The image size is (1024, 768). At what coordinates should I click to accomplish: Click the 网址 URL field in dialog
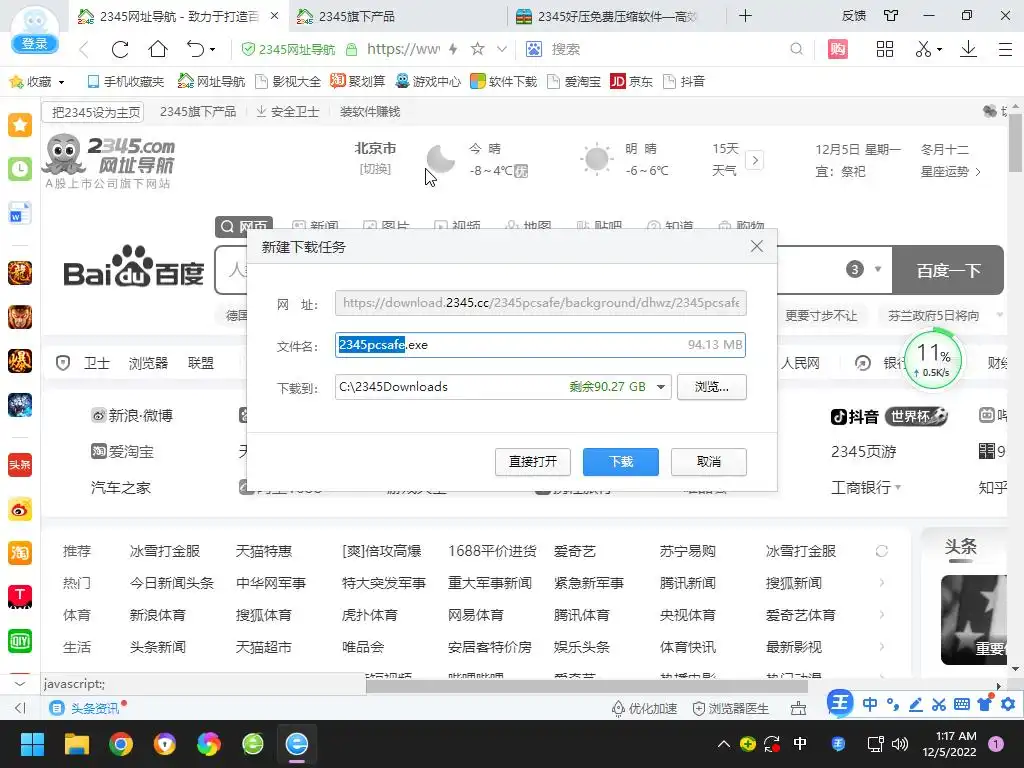click(x=540, y=303)
